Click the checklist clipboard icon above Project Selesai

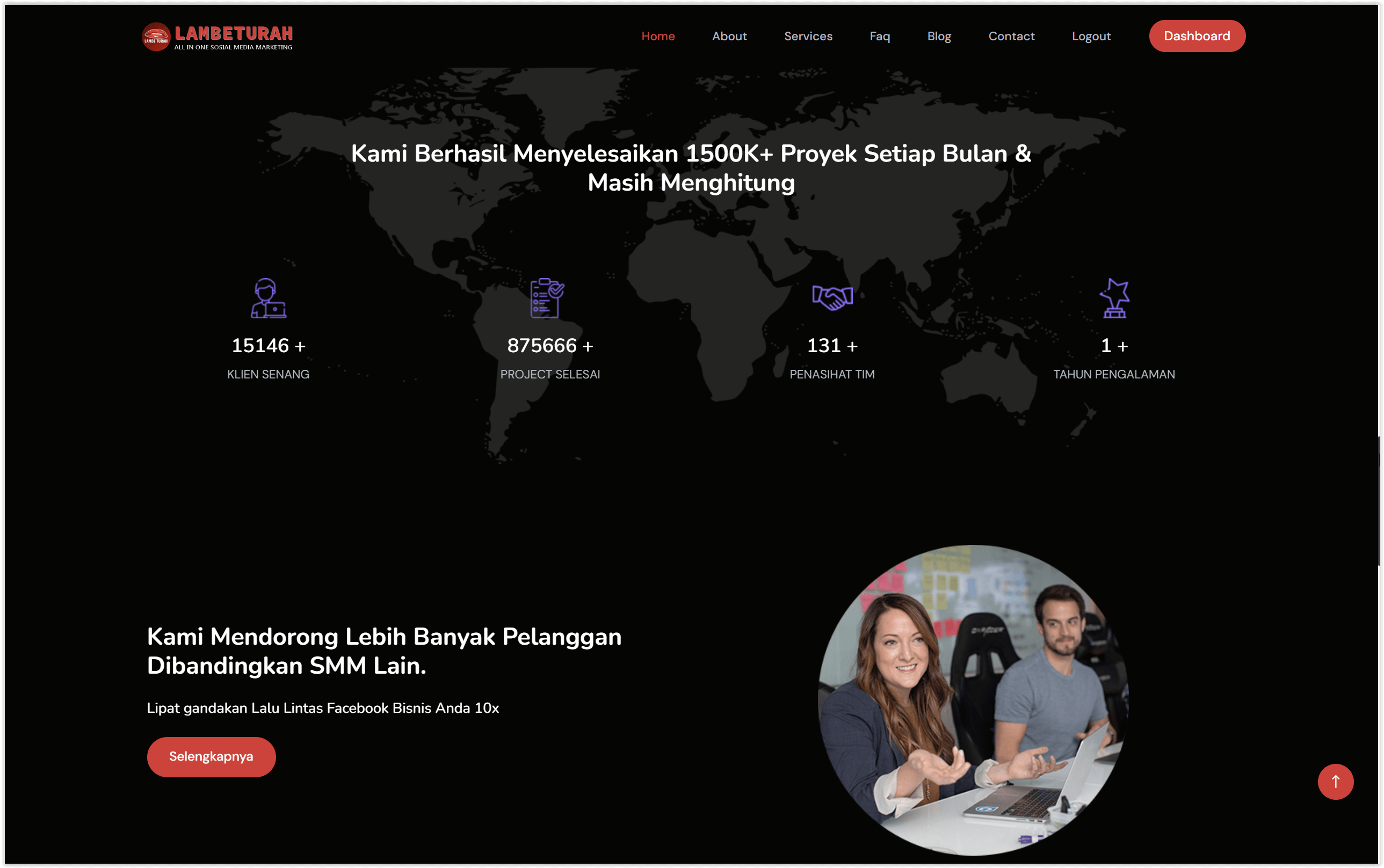546,297
